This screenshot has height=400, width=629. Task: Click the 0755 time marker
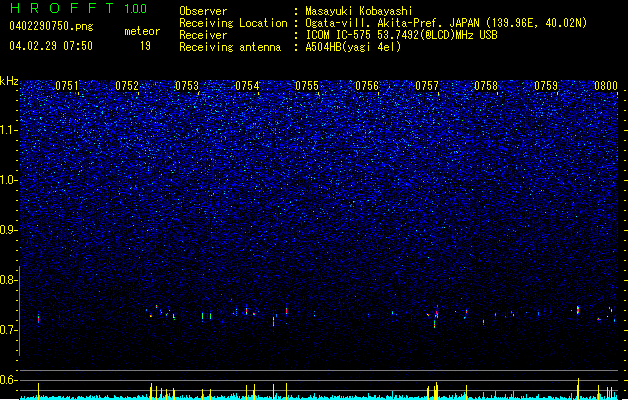coord(307,86)
